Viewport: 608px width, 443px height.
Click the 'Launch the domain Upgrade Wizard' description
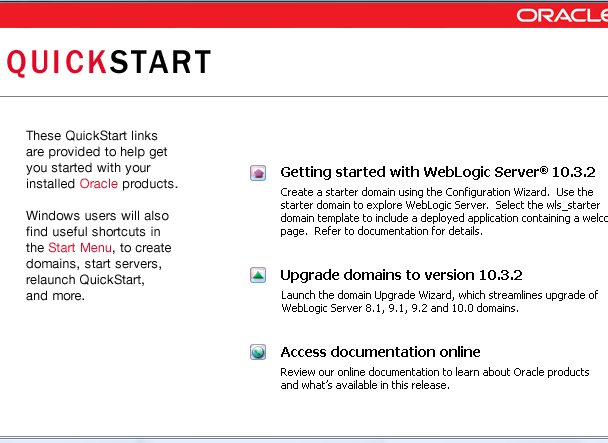point(439,301)
